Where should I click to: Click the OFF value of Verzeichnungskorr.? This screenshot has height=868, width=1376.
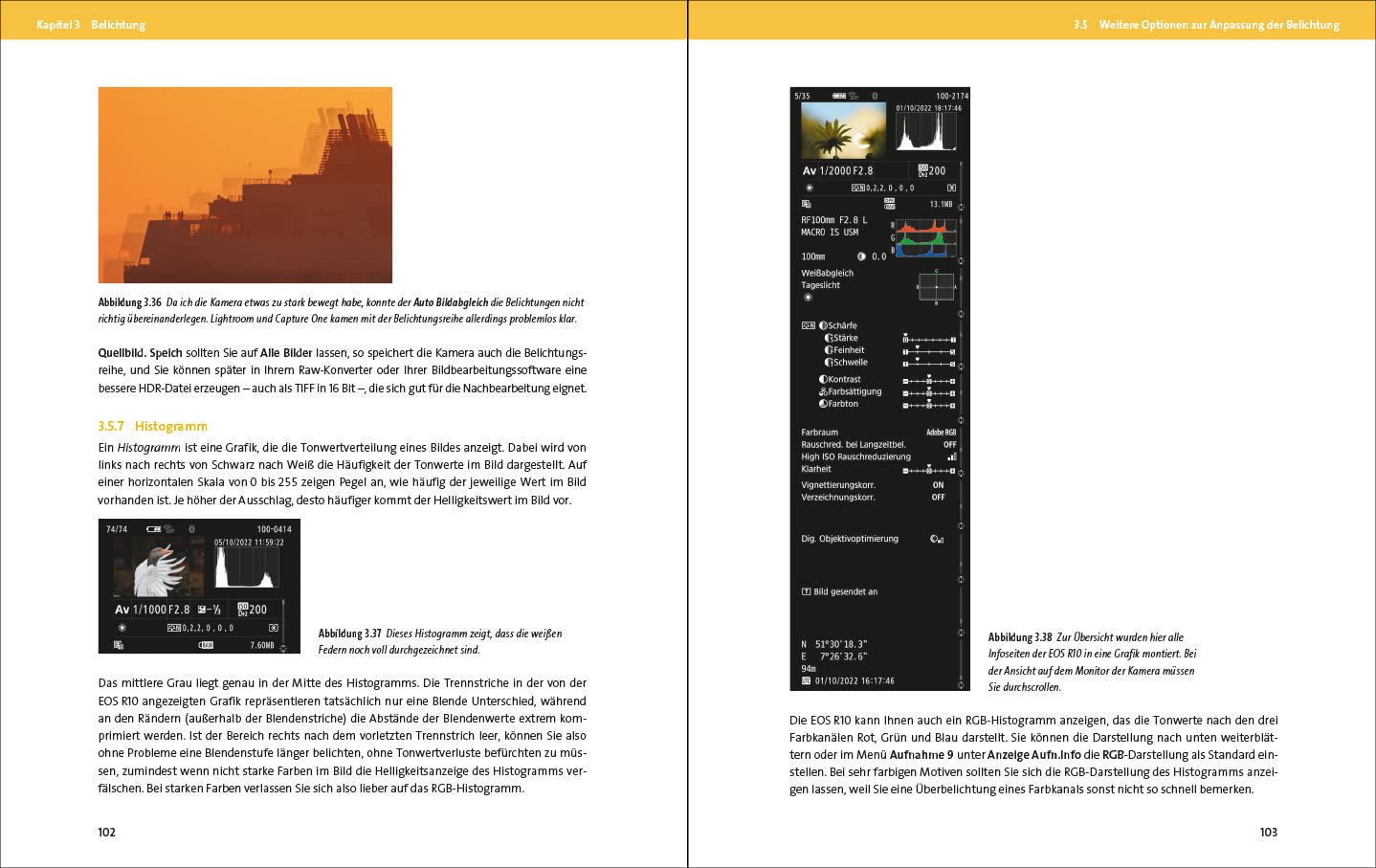click(x=938, y=498)
